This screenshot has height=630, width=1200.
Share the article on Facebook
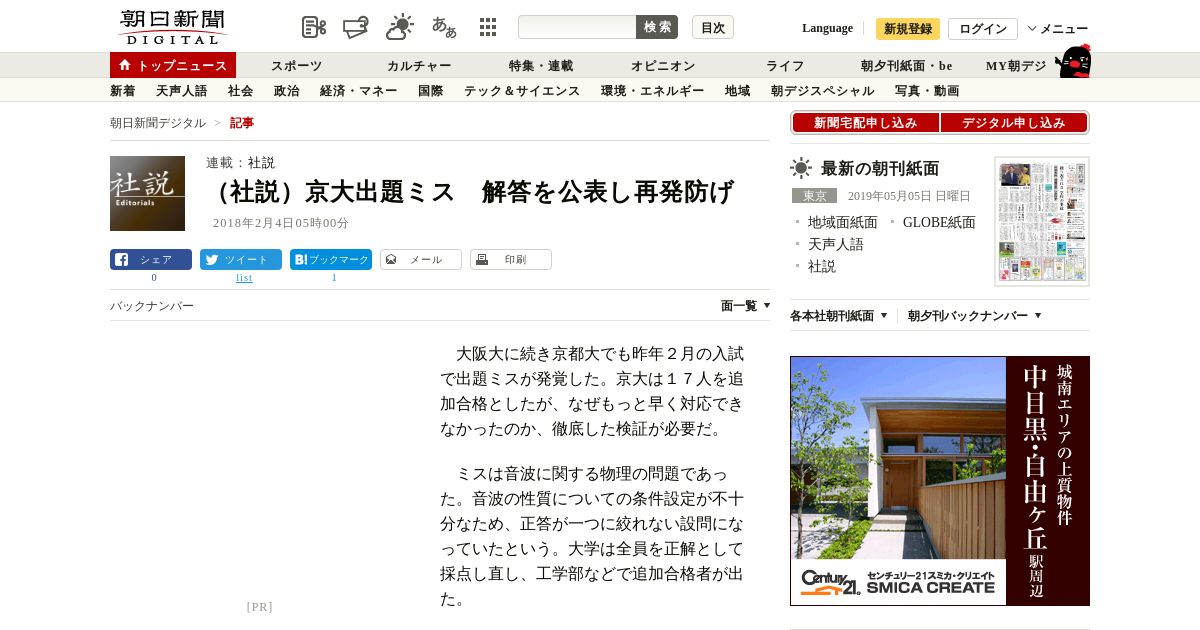pos(151,260)
